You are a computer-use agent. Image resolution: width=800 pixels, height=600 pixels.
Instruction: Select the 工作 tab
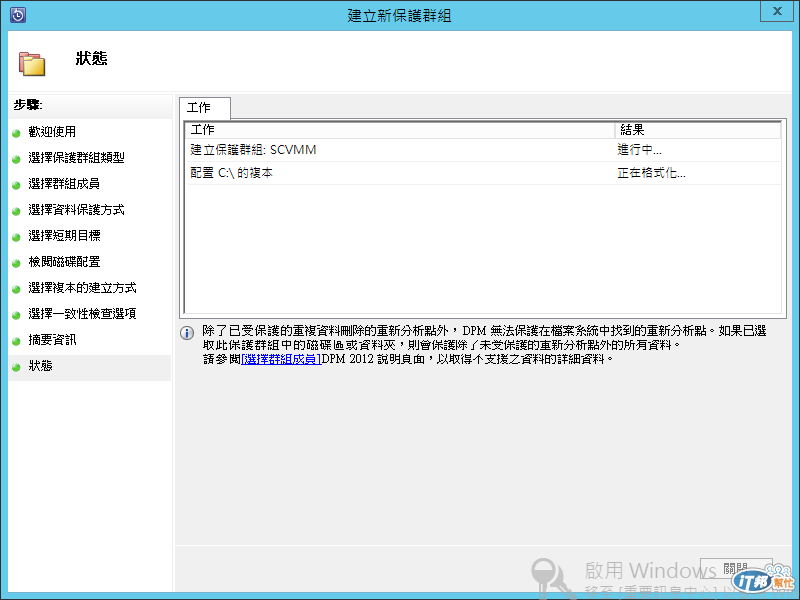tap(205, 108)
